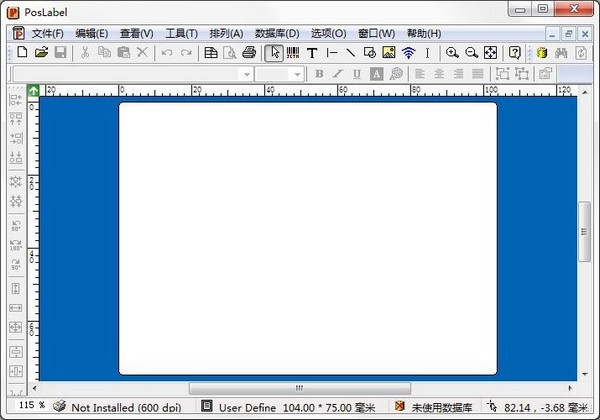The image size is (600, 420).
Task: Open the 排列(A) menu
Action: tap(226, 34)
